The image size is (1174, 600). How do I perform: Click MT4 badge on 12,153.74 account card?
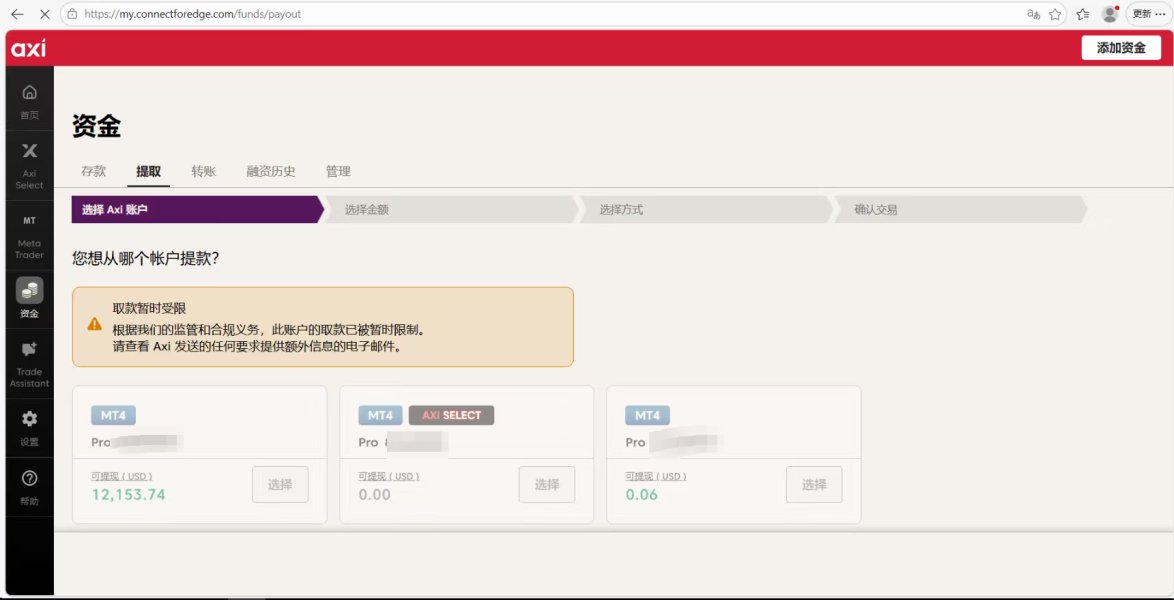(x=113, y=415)
